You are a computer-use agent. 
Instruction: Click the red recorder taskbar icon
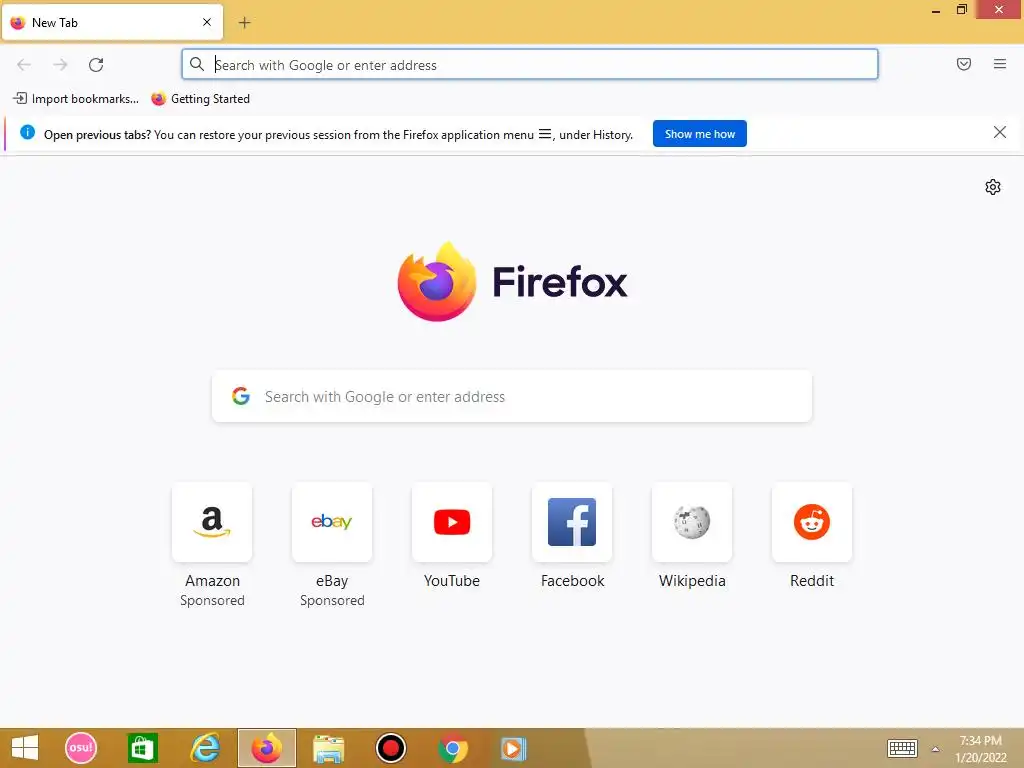pos(391,748)
